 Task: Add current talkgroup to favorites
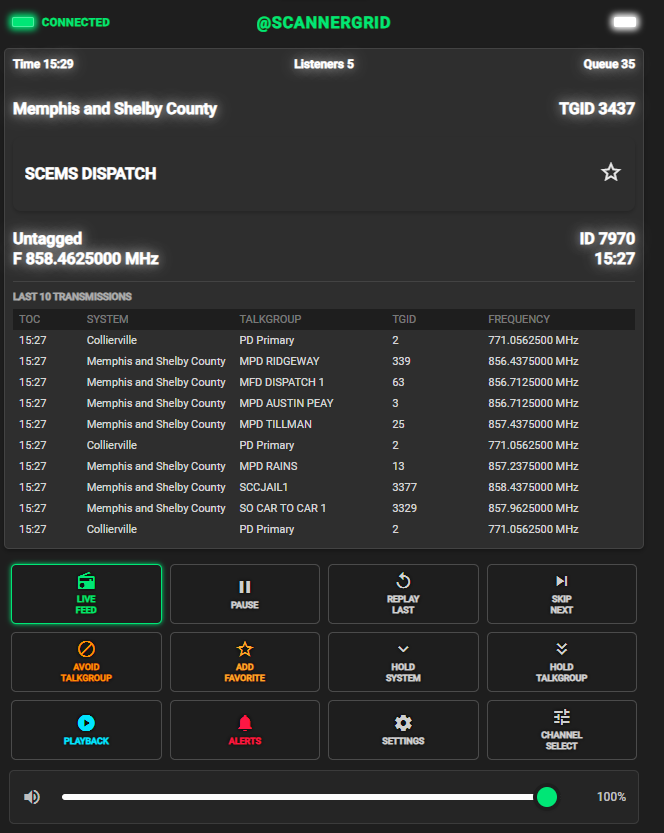[245, 662]
